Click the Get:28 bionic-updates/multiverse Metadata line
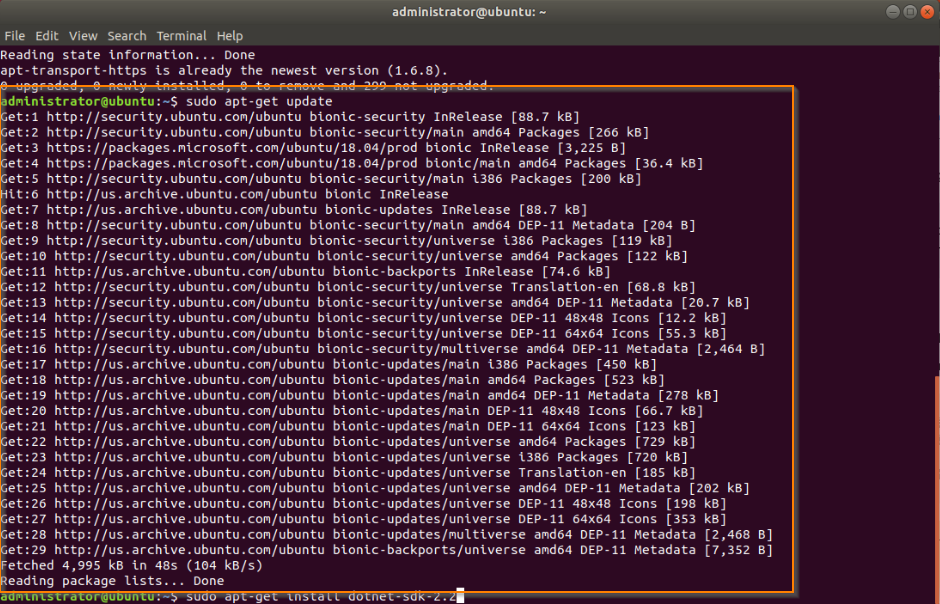This screenshot has width=940, height=604. (x=387, y=535)
